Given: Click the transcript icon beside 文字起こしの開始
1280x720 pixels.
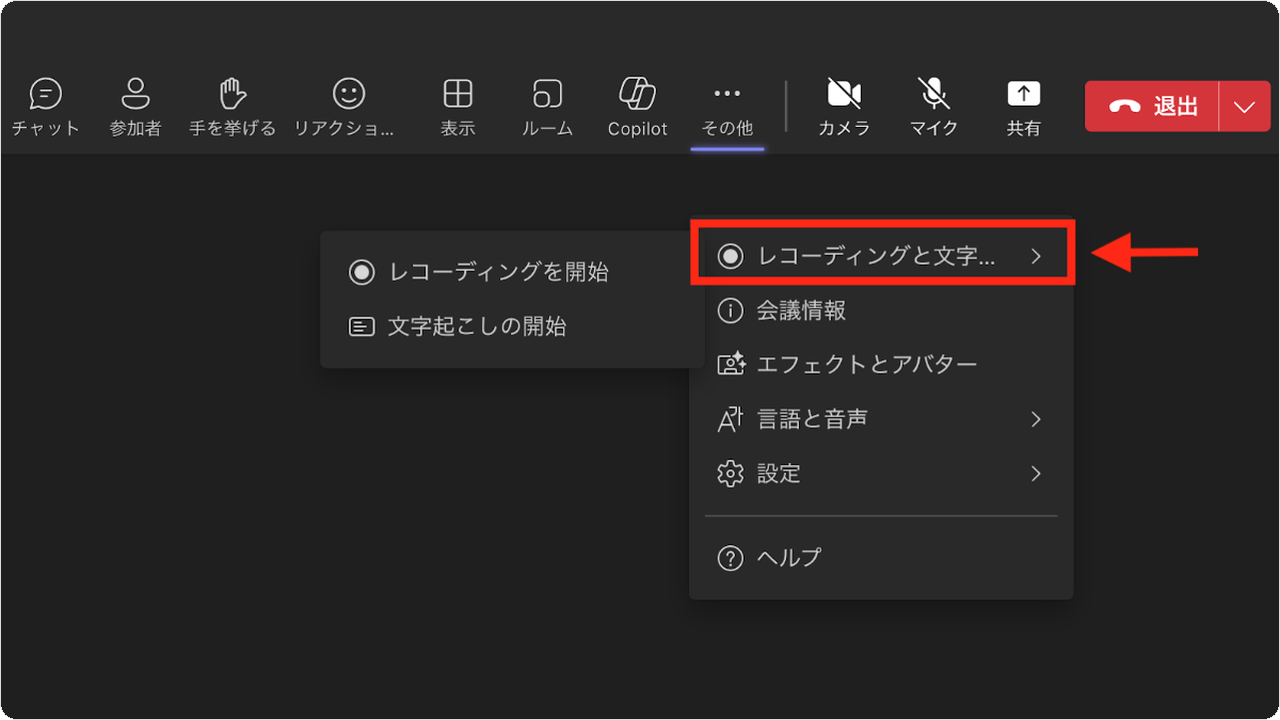Looking at the screenshot, I should 361,326.
